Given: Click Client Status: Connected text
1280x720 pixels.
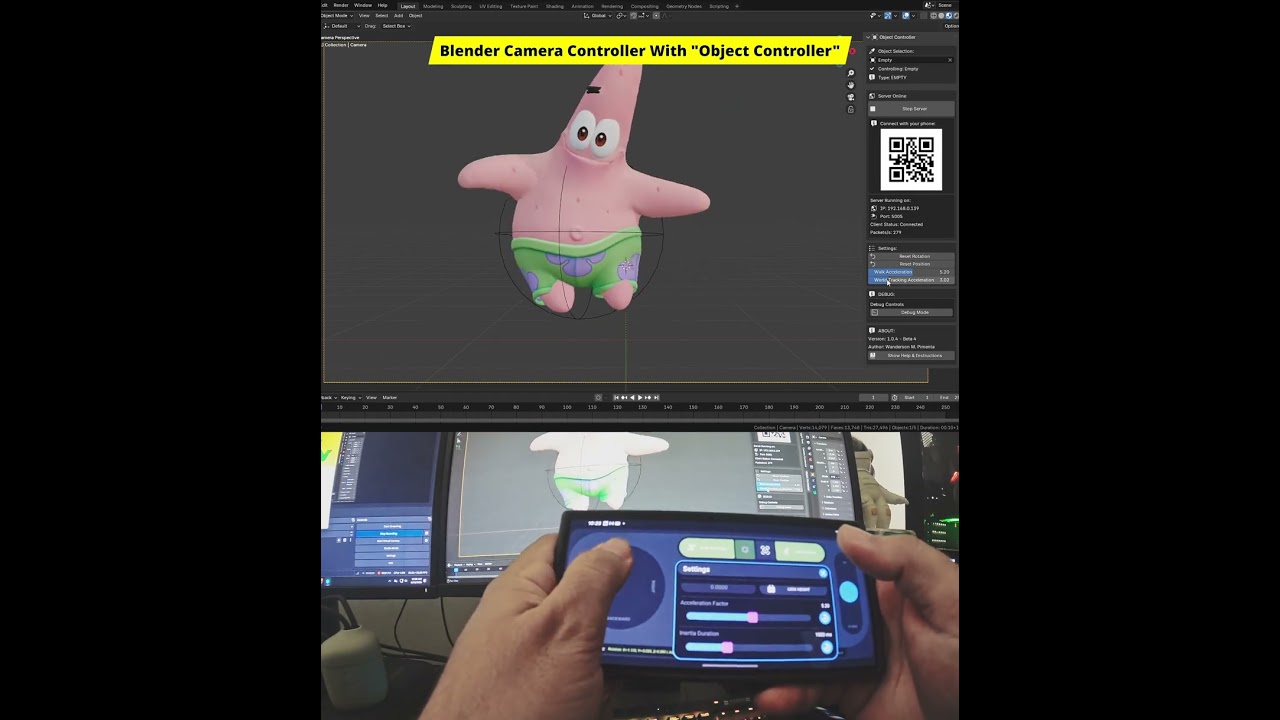Looking at the screenshot, I should tap(896, 224).
